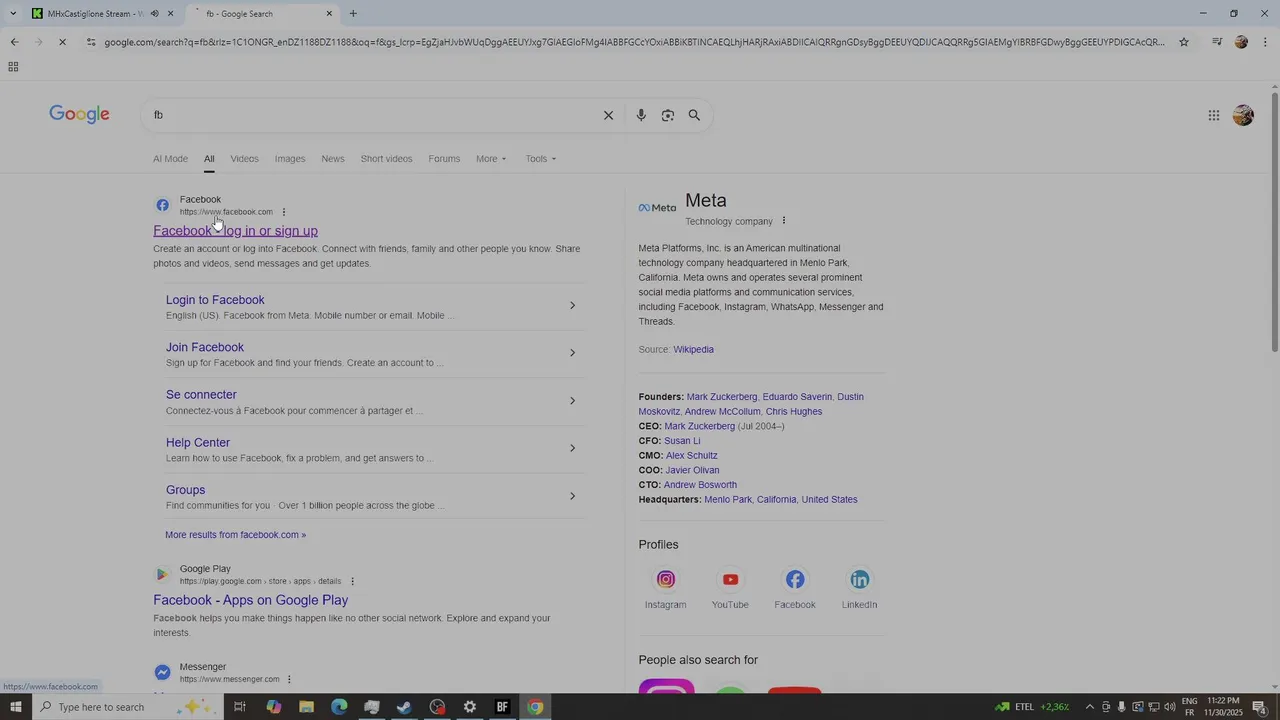The image size is (1280, 720).
Task: Open Meta's LinkedIn profile icon
Action: tap(860, 580)
